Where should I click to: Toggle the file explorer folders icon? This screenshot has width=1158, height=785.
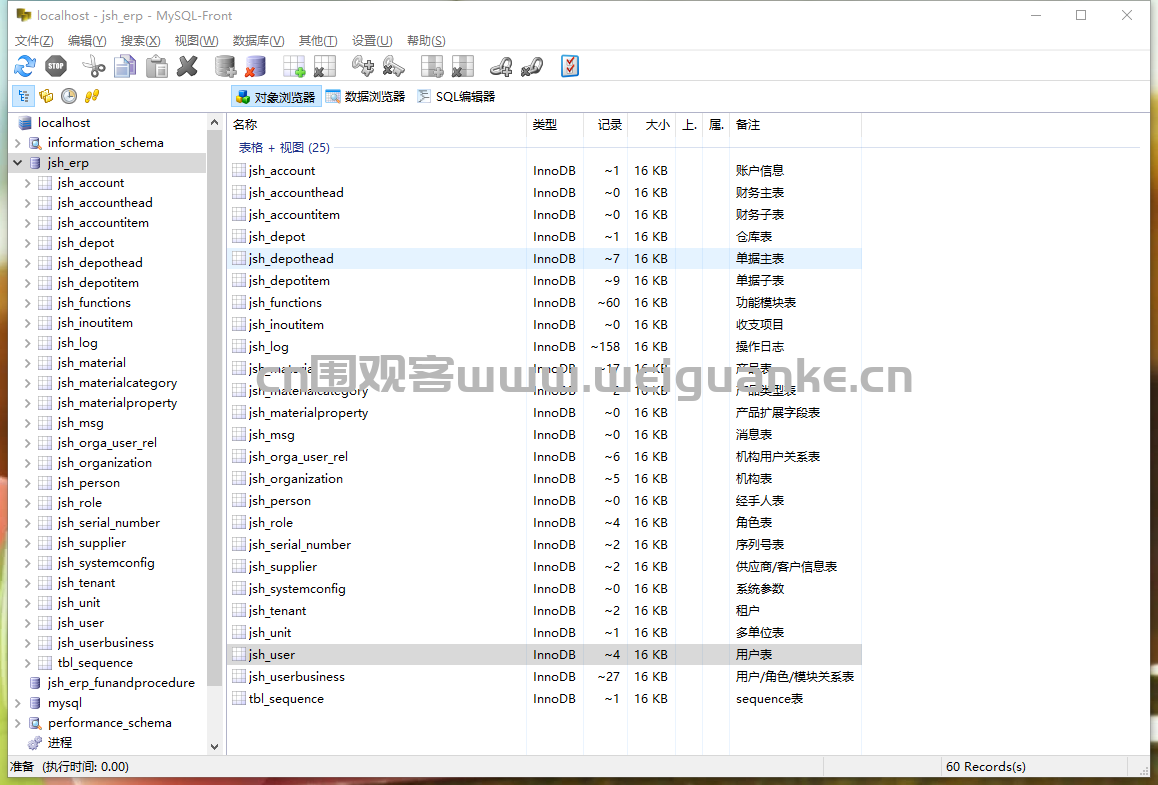pyautogui.click(x=47, y=96)
